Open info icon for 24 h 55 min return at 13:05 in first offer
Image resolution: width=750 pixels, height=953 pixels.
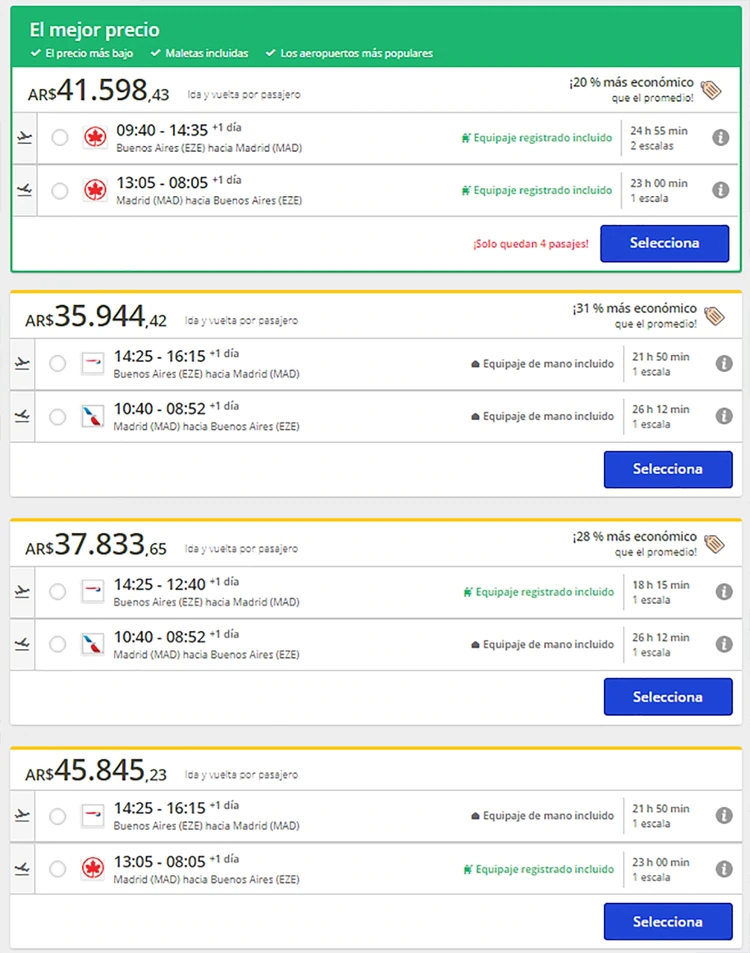pyautogui.click(x=720, y=190)
